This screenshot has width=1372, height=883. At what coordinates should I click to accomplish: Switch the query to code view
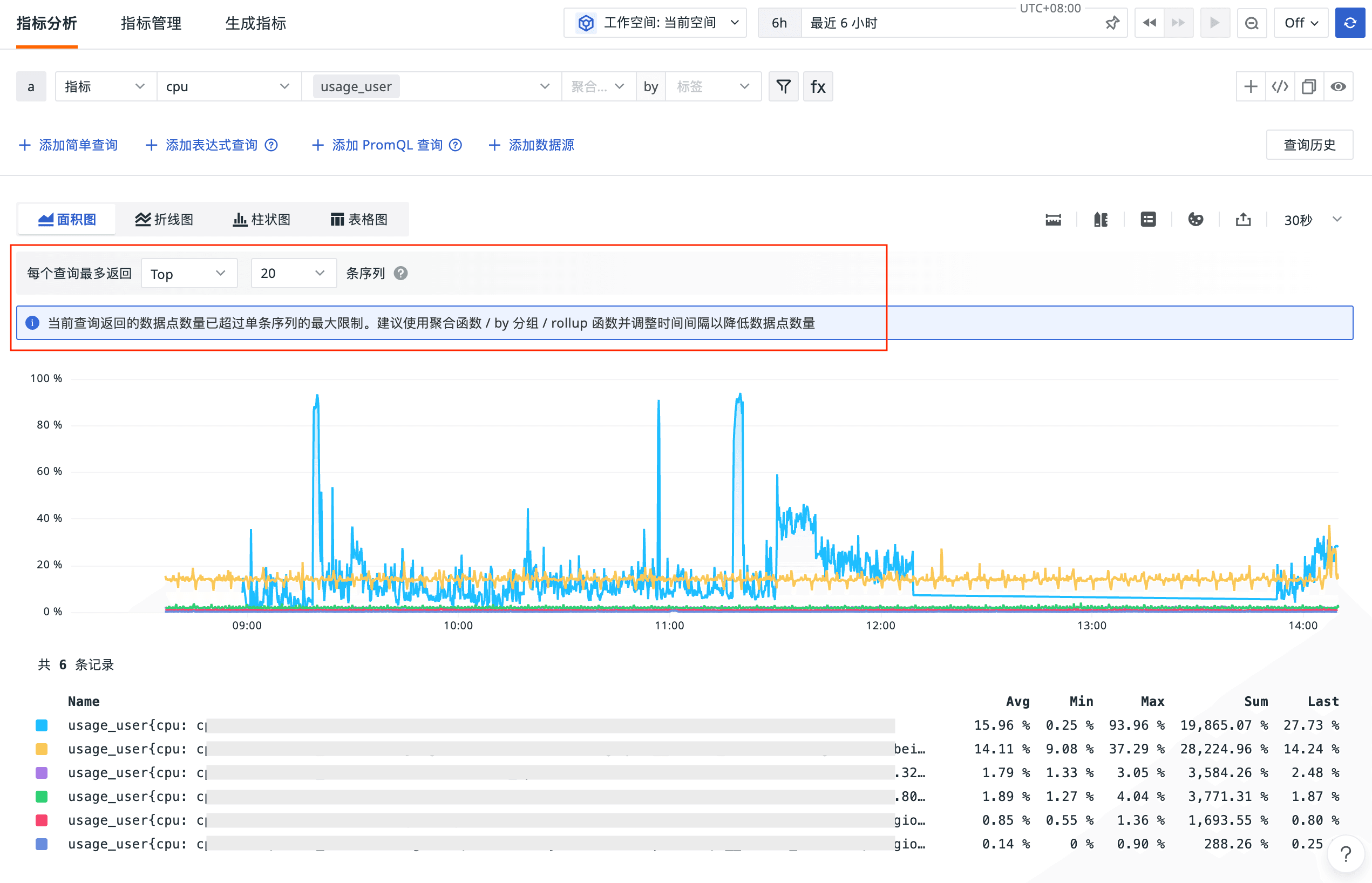click(1280, 86)
